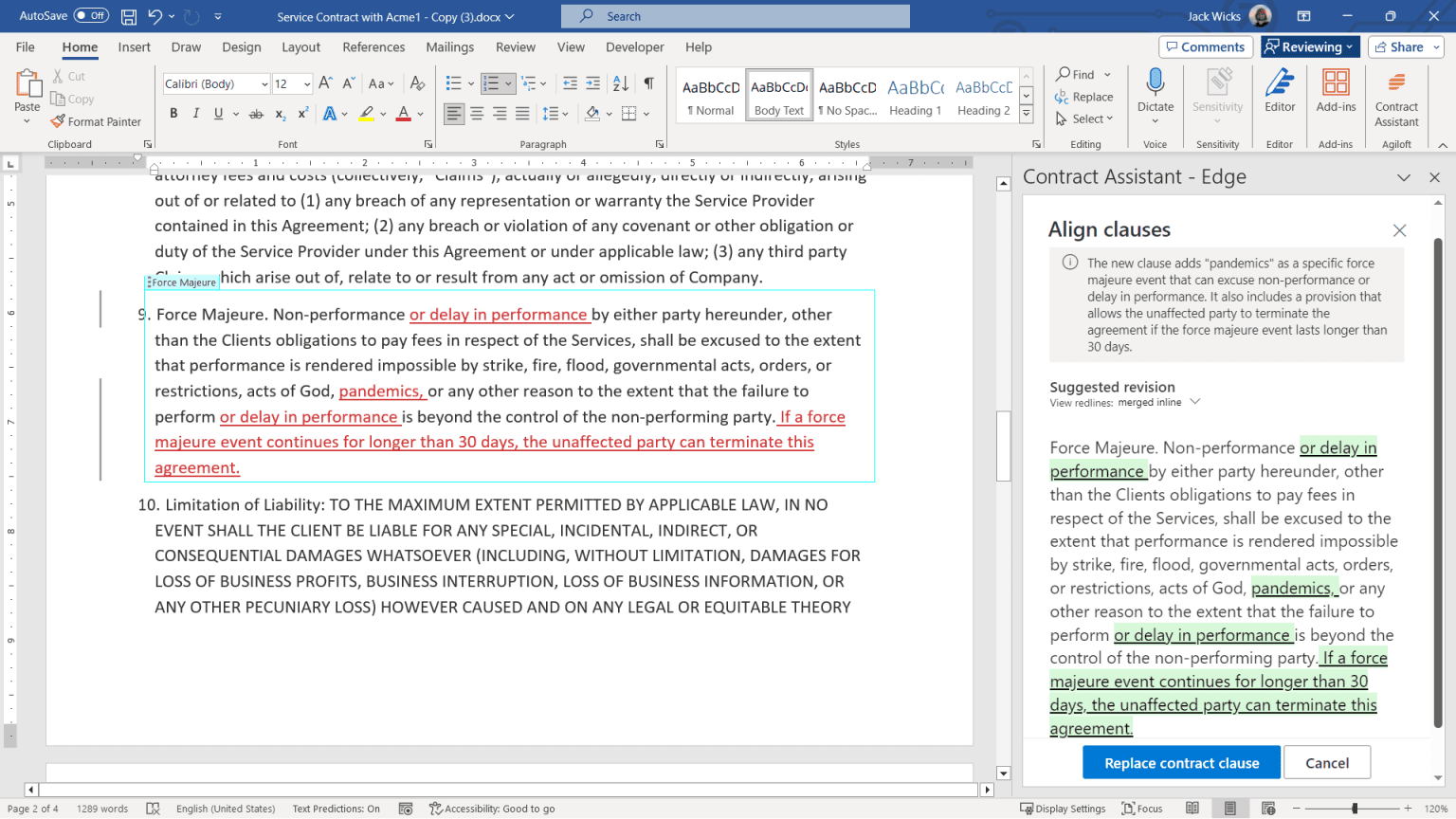1456x819 pixels.
Task: Toggle italic formatting
Action: point(196,114)
